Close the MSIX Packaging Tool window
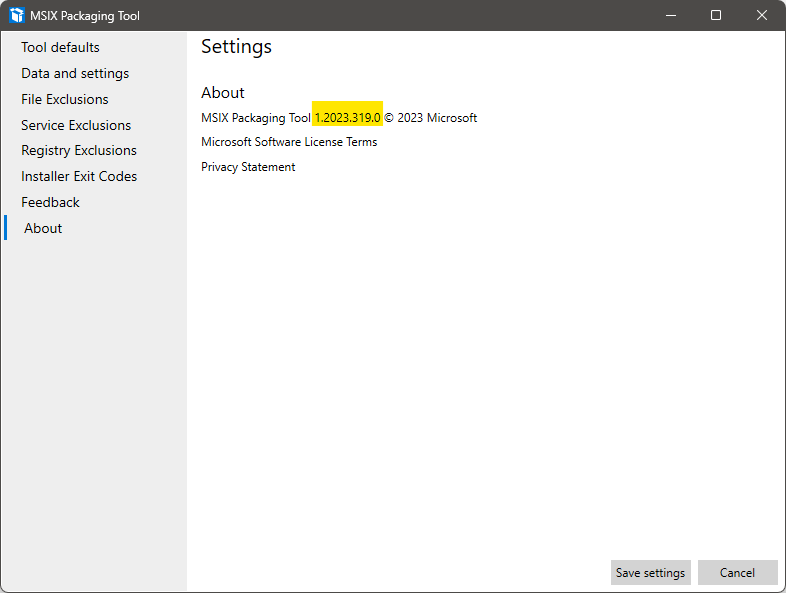This screenshot has height=593, width=786. coord(762,15)
